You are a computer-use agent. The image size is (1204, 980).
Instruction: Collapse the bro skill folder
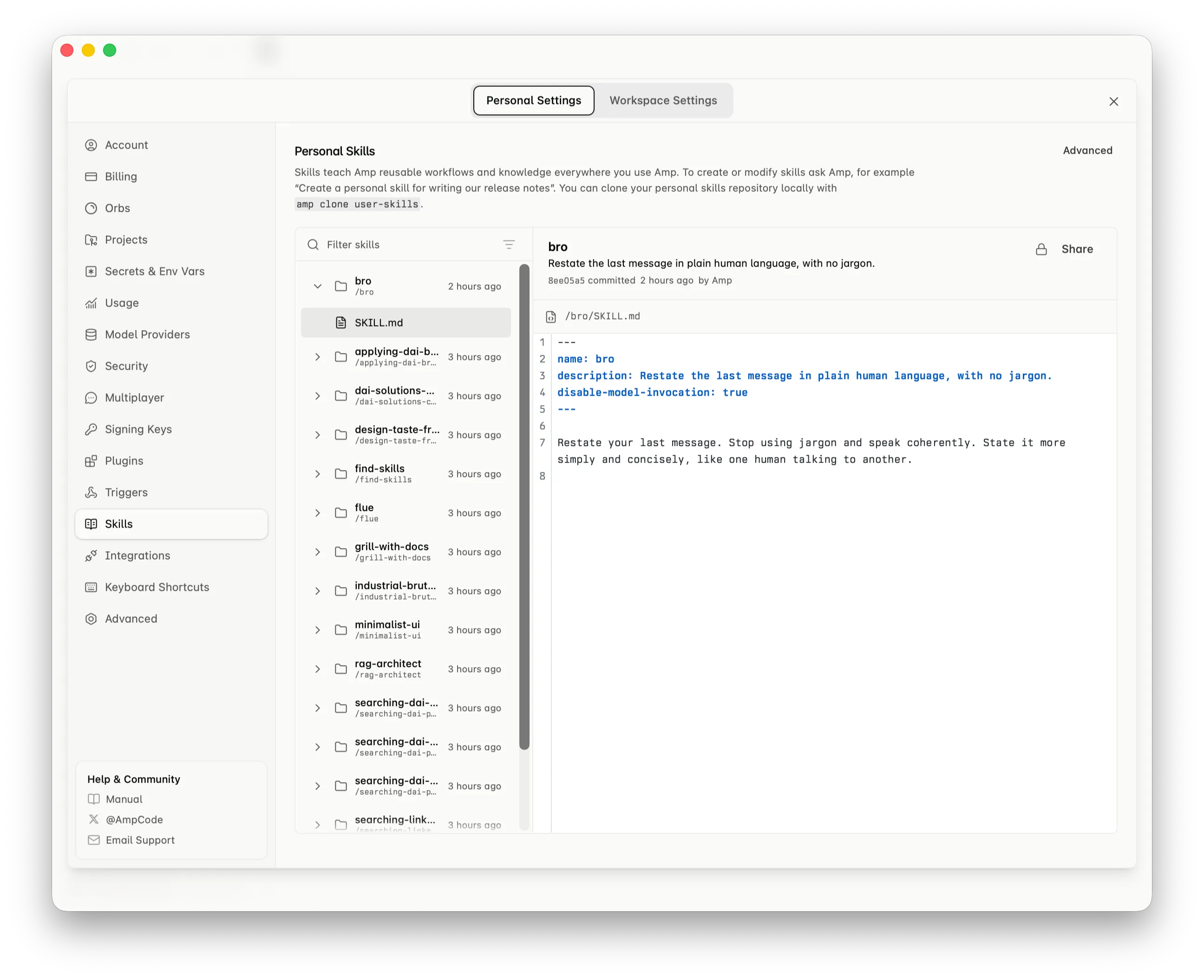tap(318, 286)
